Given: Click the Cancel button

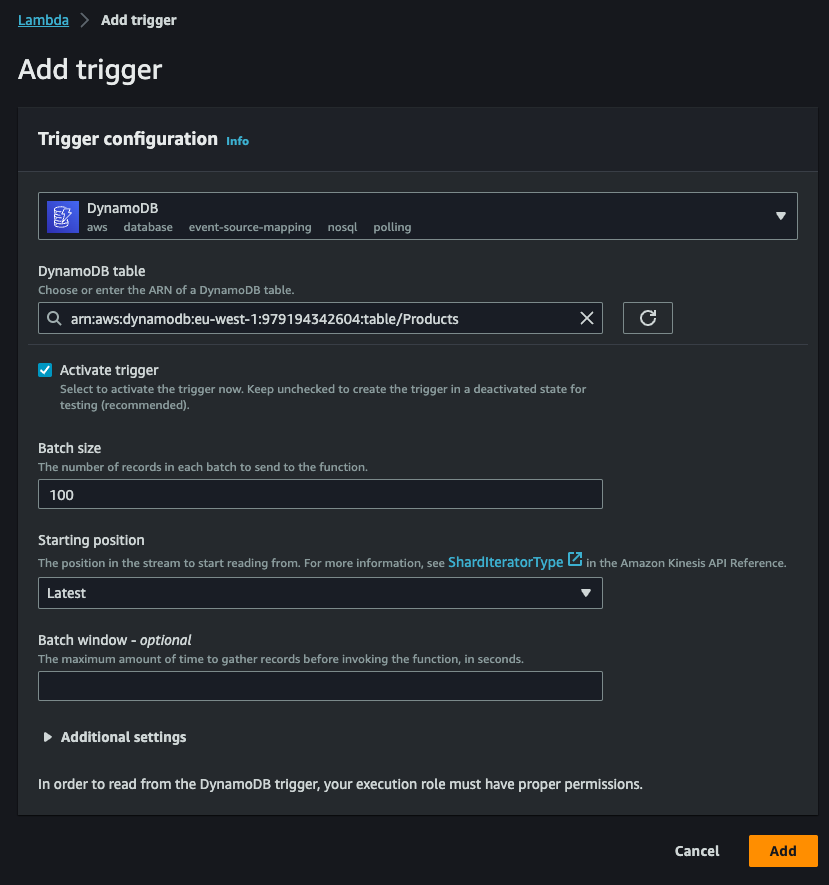Looking at the screenshot, I should coord(697,851).
